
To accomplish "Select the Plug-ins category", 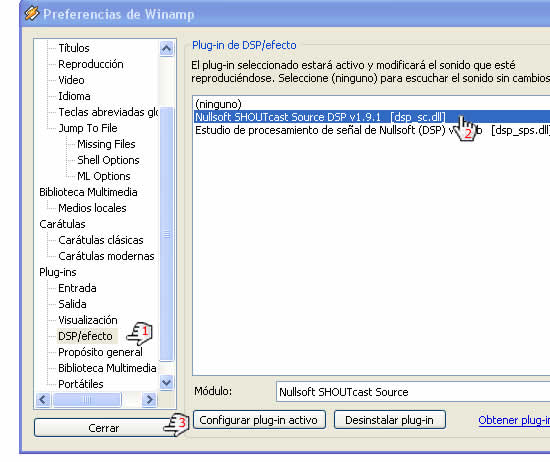I will point(58,272).
